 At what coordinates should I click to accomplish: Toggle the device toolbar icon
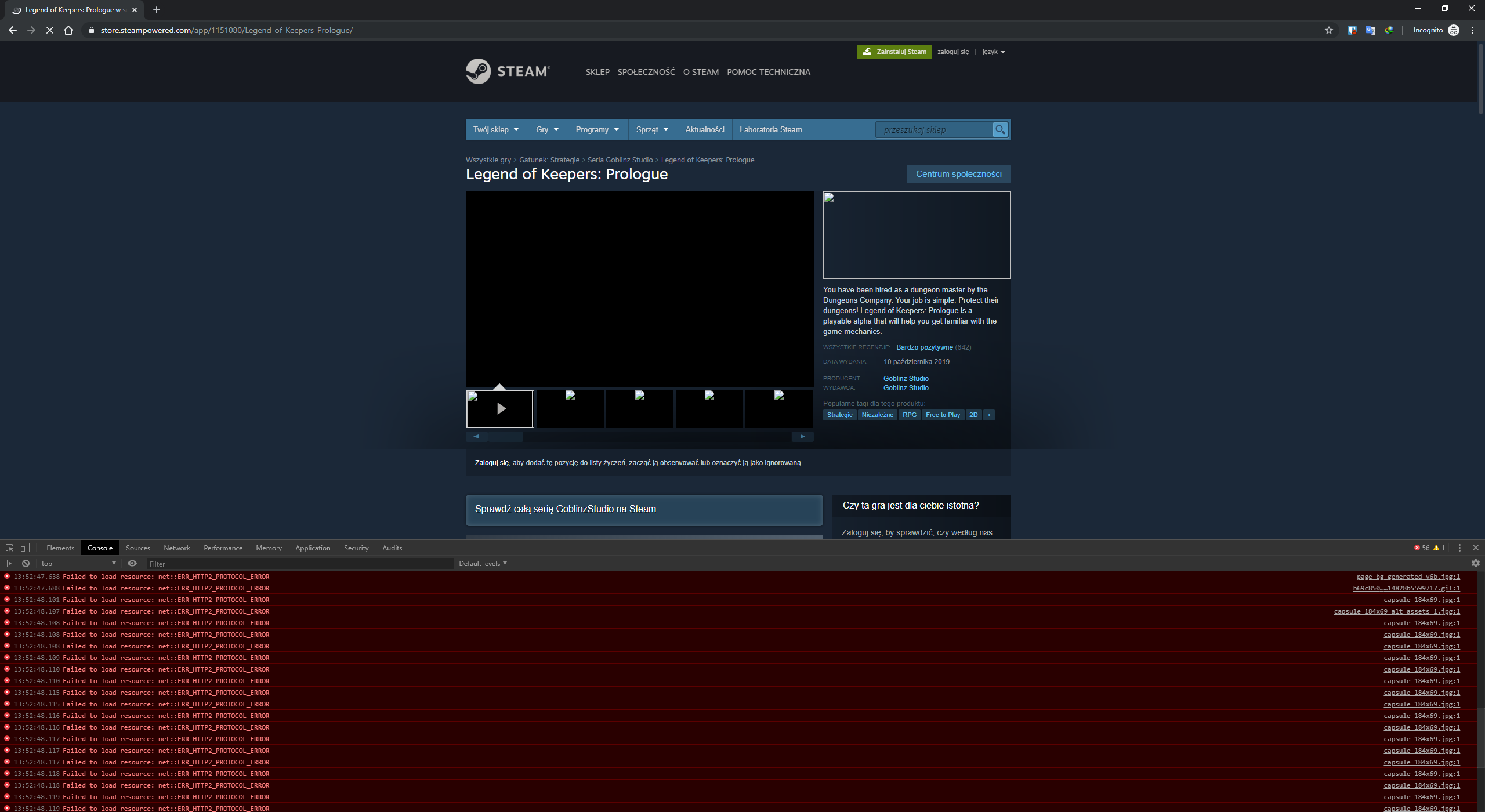point(25,548)
